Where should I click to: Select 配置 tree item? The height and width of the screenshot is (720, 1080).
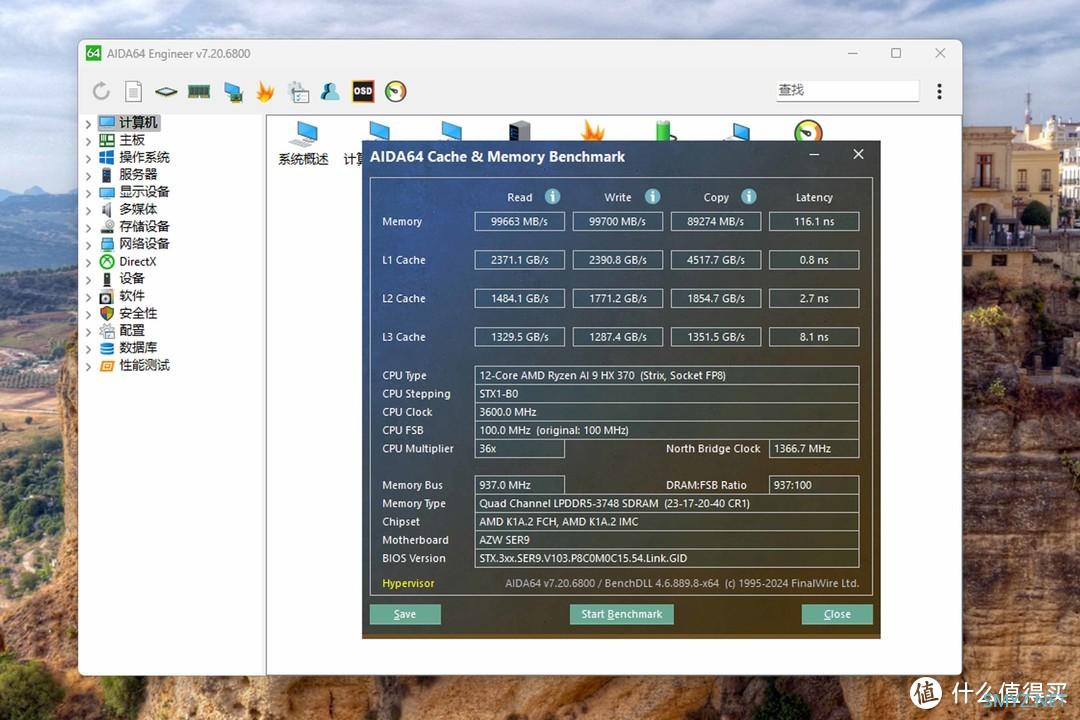pos(132,331)
